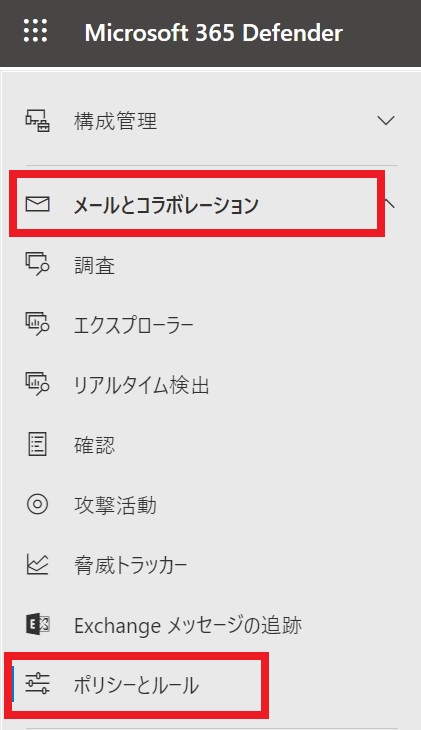Open Exchange メッセージの追跡 link
The image size is (421, 730).
tap(188, 625)
